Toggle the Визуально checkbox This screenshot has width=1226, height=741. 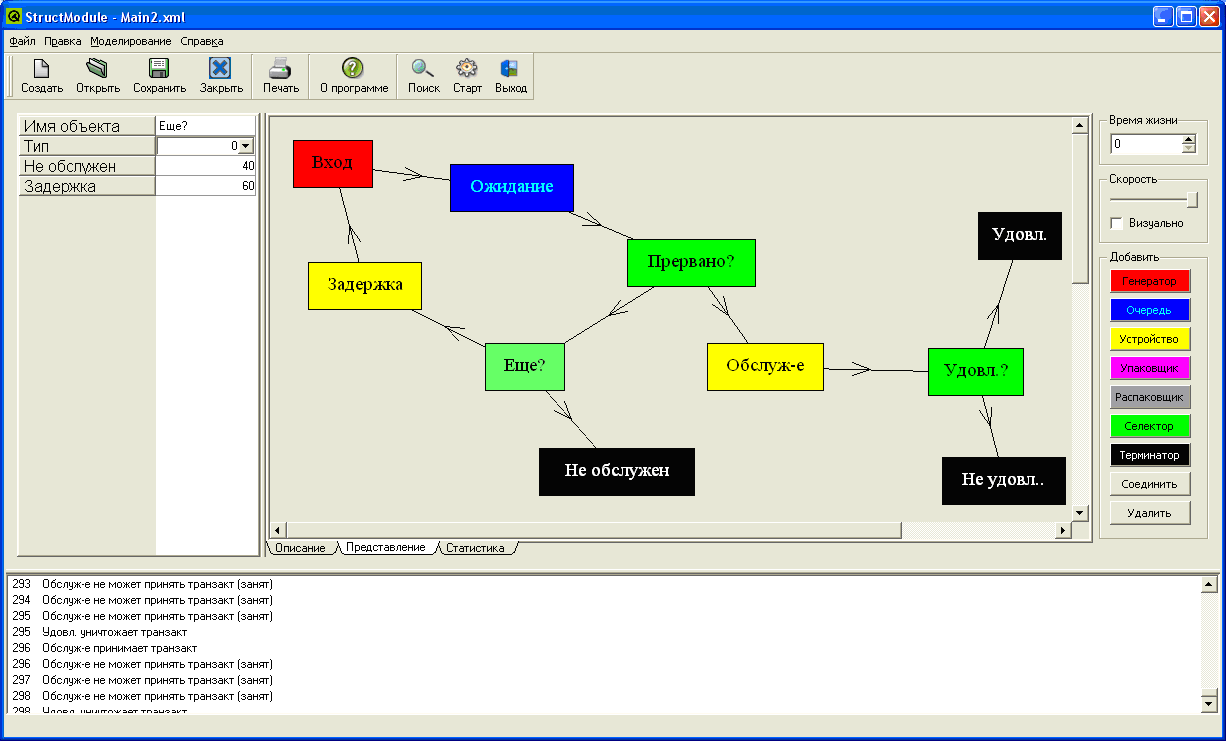click(1116, 223)
